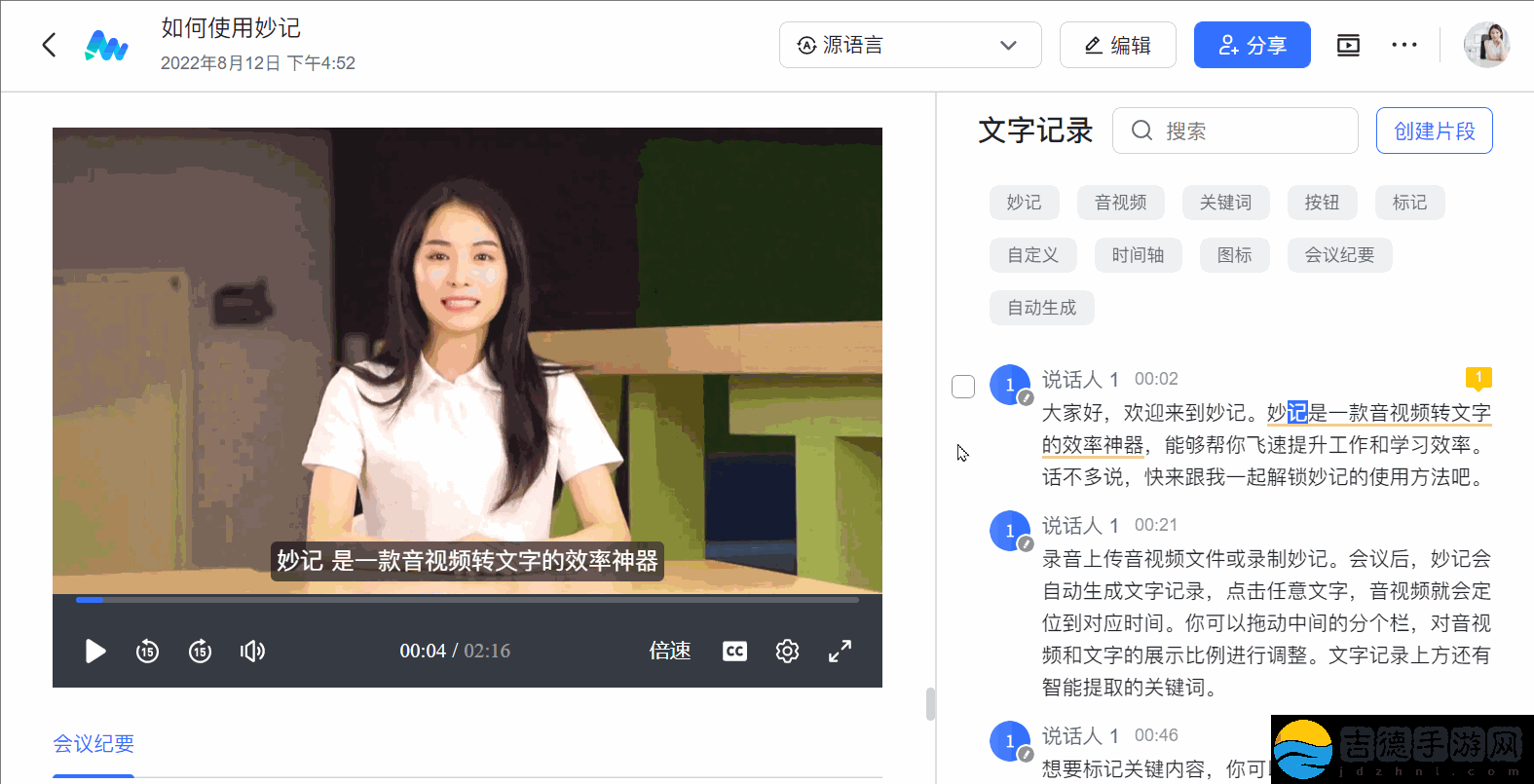
Task: Open the yellow comment bubble marker
Action: point(1478,378)
